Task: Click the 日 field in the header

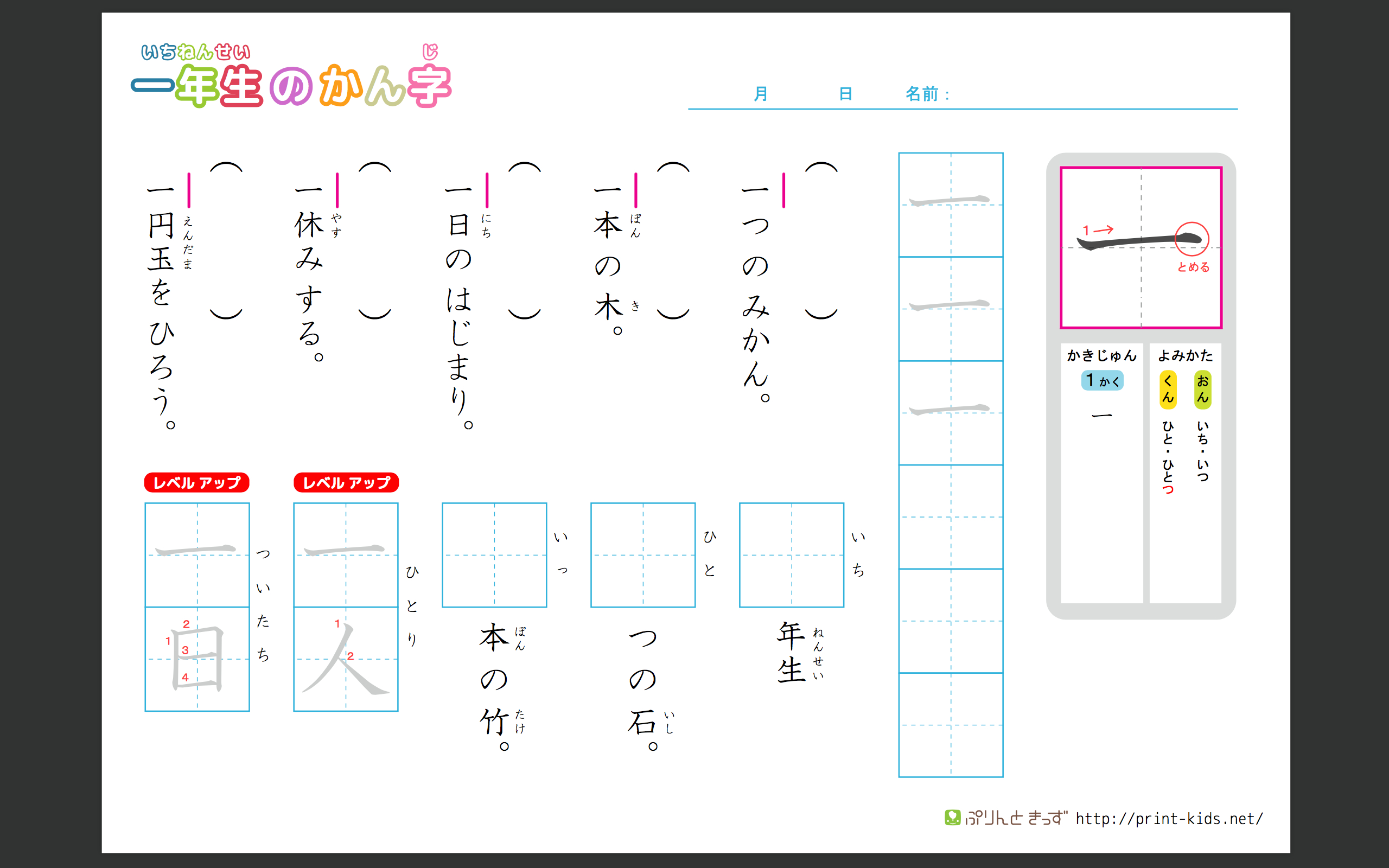Action: coord(845,93)
